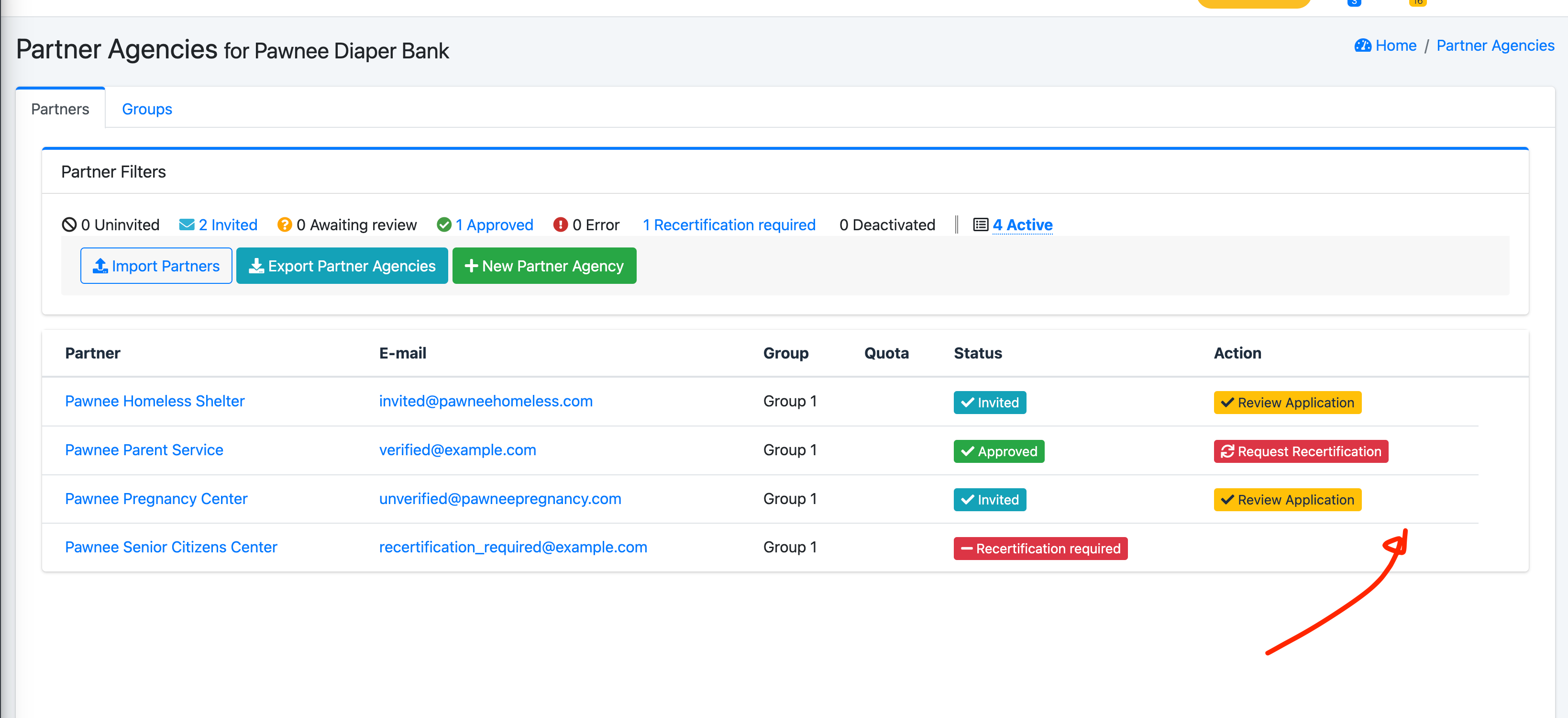Click the plus icon on New Partner Agency
The height and width of the screenshot is (718, 1568).
[x=471, y=266]
